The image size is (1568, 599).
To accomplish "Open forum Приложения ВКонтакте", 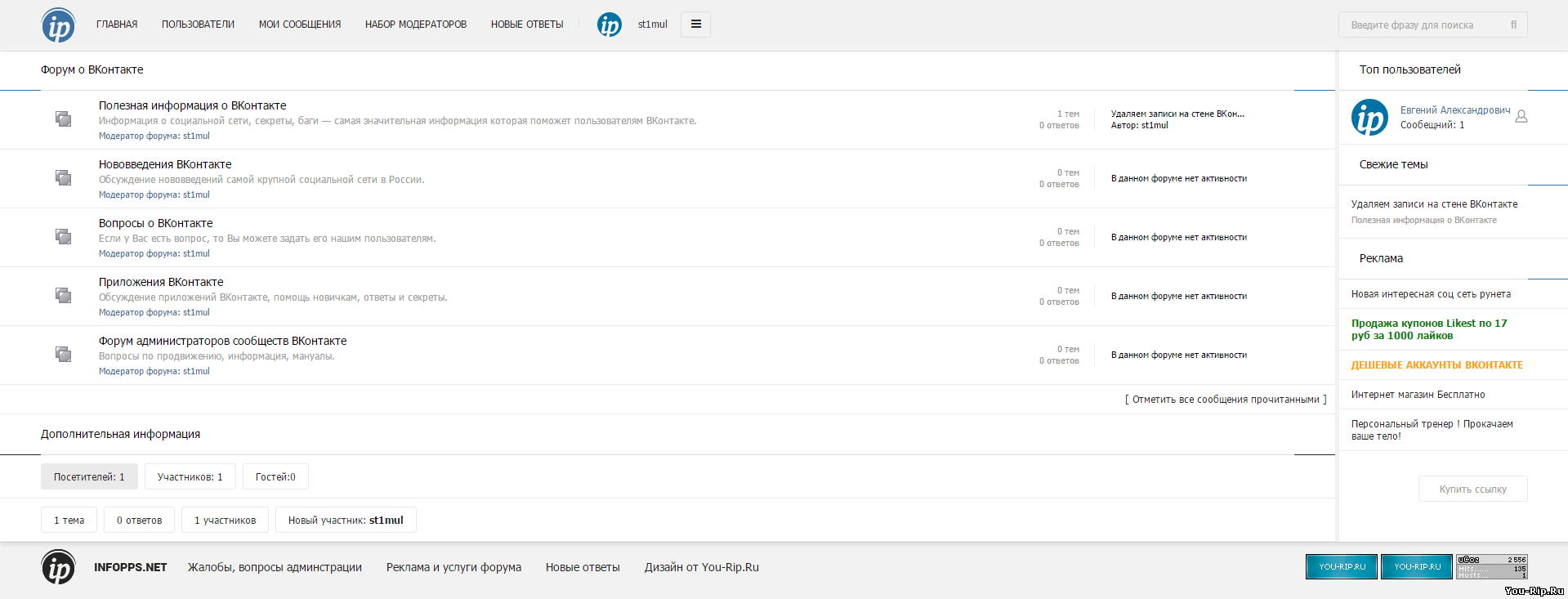I will [161, 282].
